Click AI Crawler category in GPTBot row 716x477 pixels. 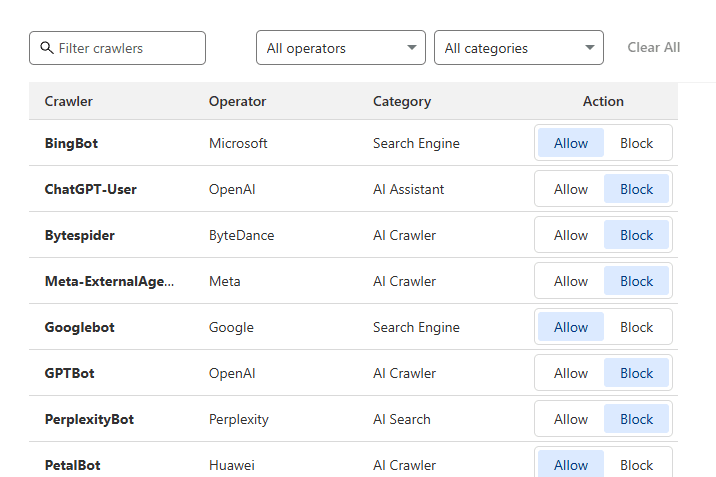(404, 373)
